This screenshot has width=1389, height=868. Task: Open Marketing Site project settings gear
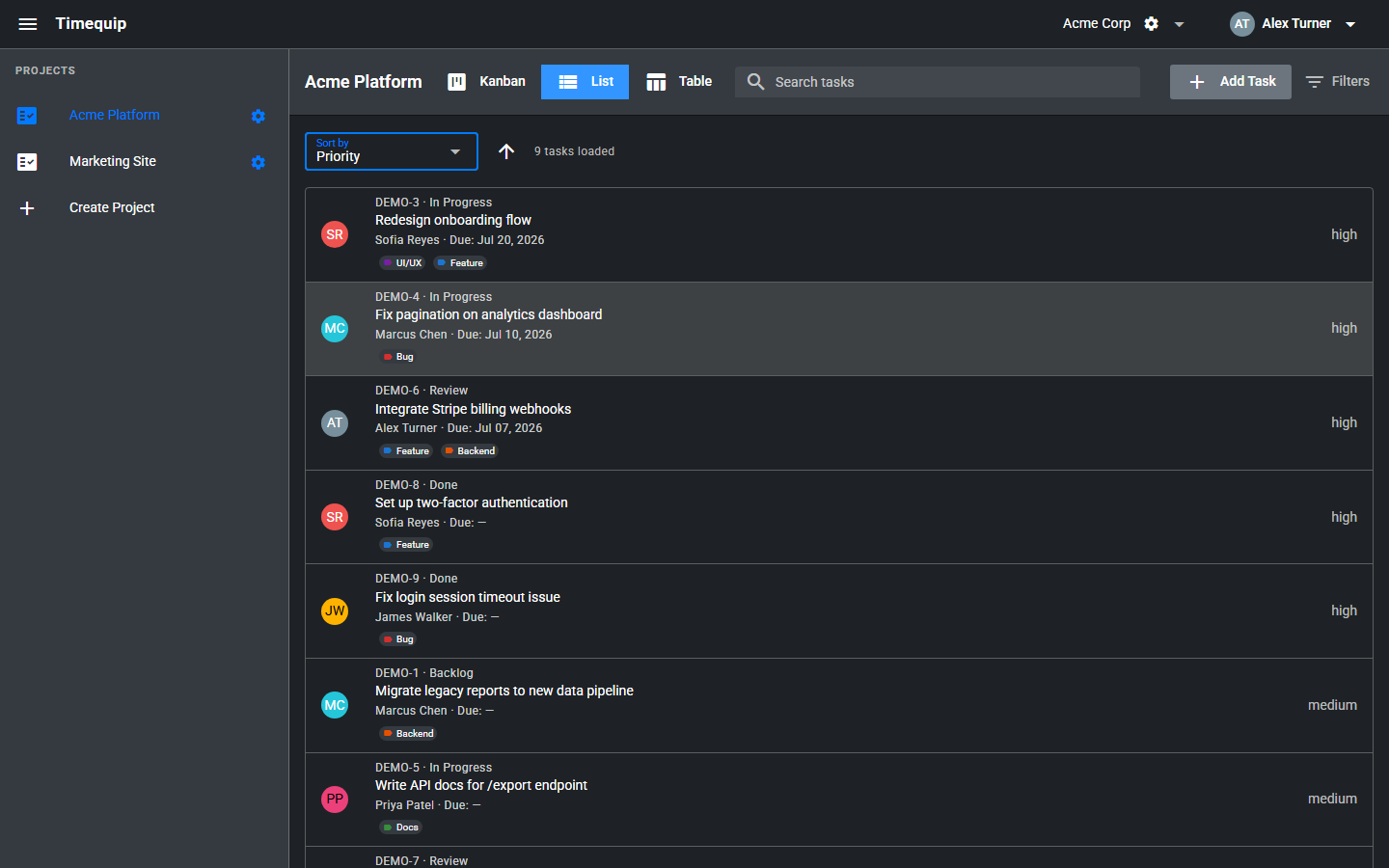(258, 162)
